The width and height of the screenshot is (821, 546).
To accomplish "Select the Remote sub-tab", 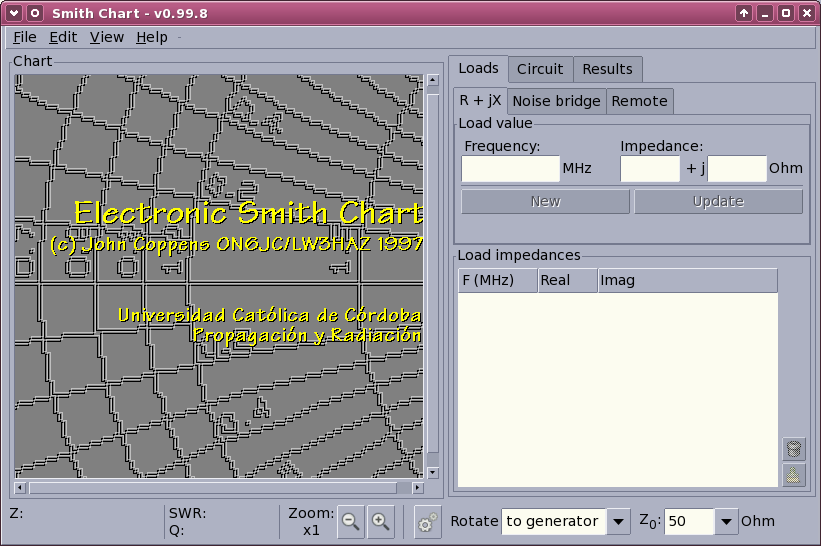I will tap(639, 101).
